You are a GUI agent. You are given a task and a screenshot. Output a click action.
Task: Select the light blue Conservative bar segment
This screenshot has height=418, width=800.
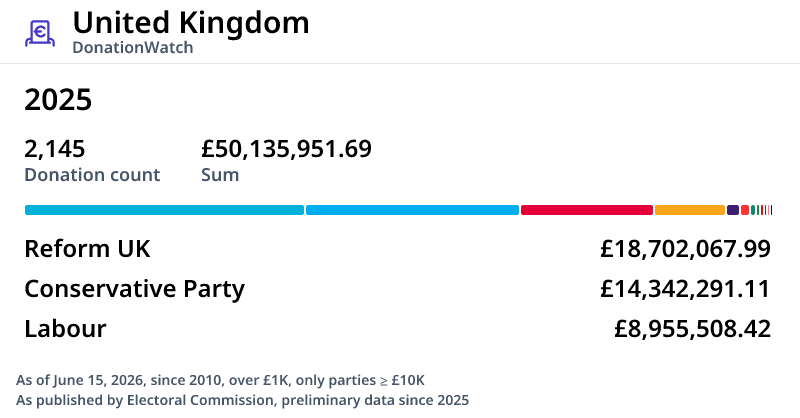(412, 210)
